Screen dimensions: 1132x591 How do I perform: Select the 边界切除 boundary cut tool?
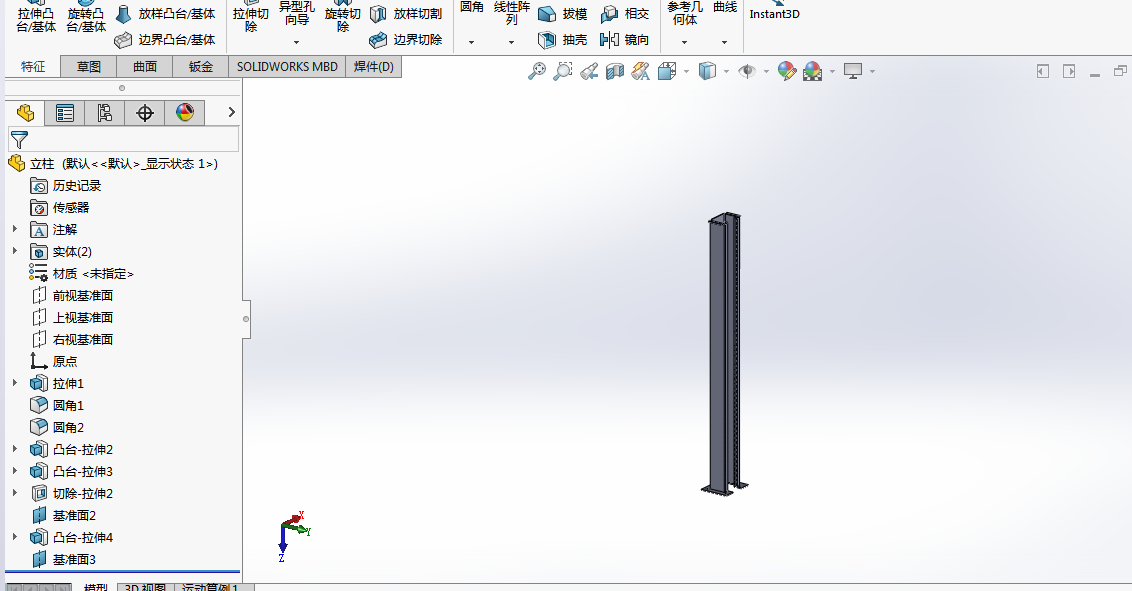406,40
